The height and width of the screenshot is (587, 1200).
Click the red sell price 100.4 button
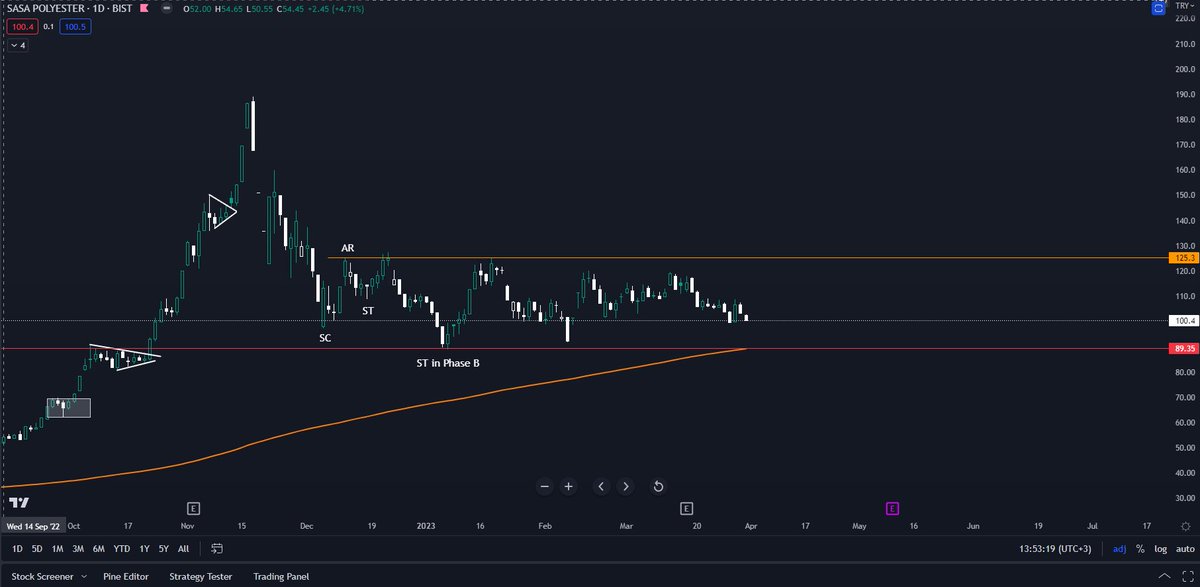coord(20,27)
